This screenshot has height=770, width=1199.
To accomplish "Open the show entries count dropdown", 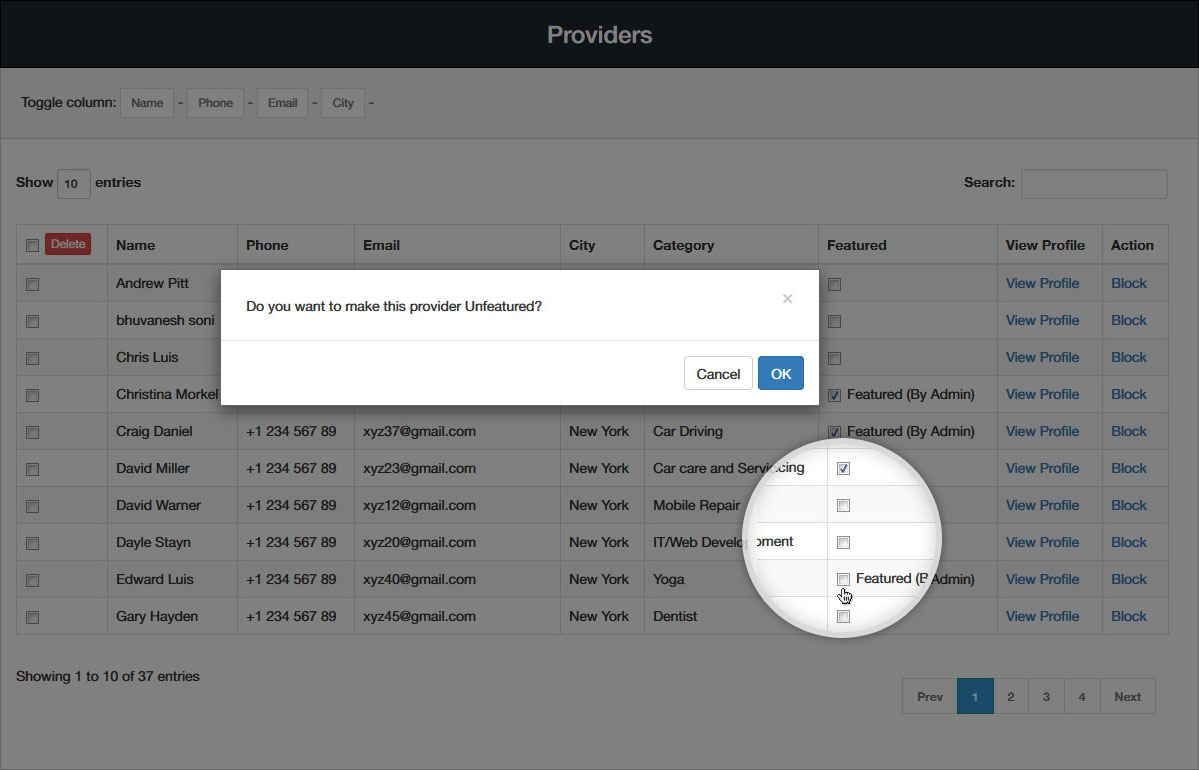I will tap(74, 184).
